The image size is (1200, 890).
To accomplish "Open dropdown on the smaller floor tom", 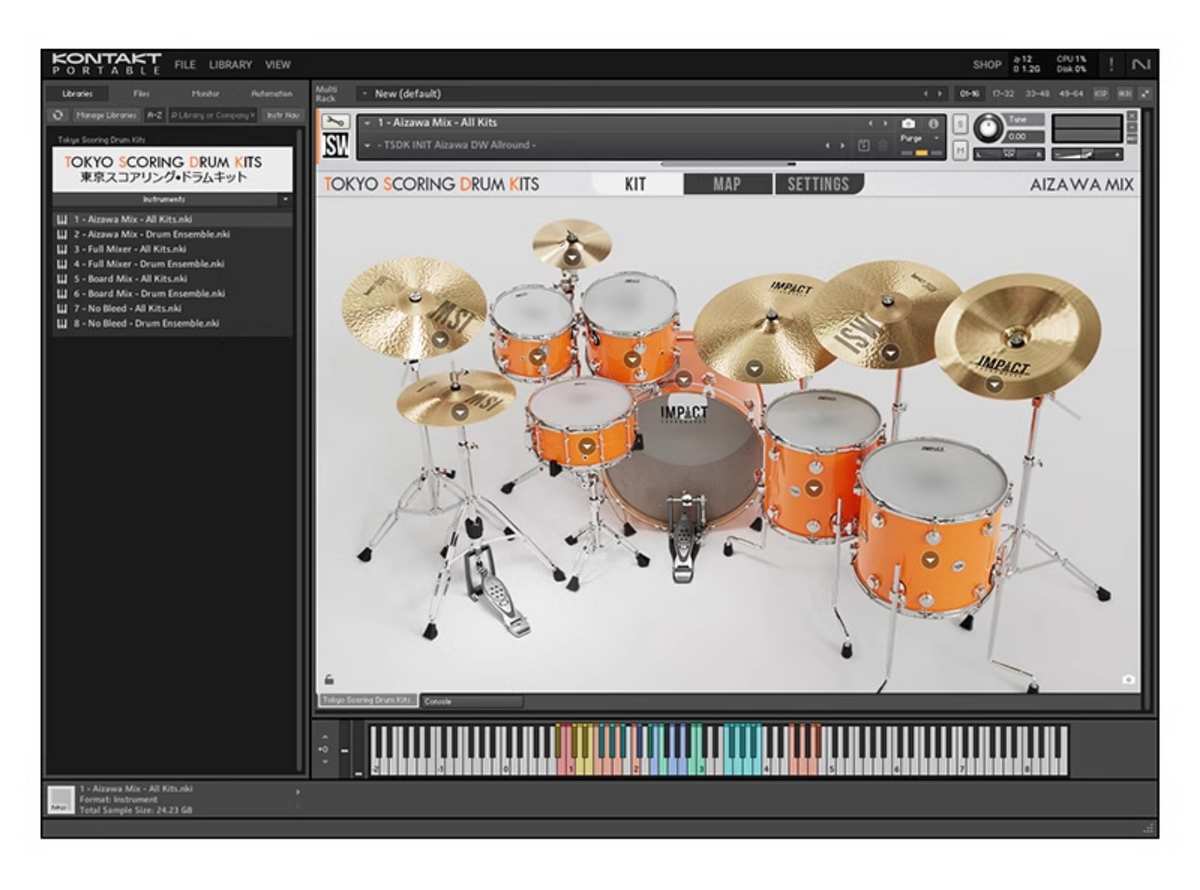I will pos(813,488).
